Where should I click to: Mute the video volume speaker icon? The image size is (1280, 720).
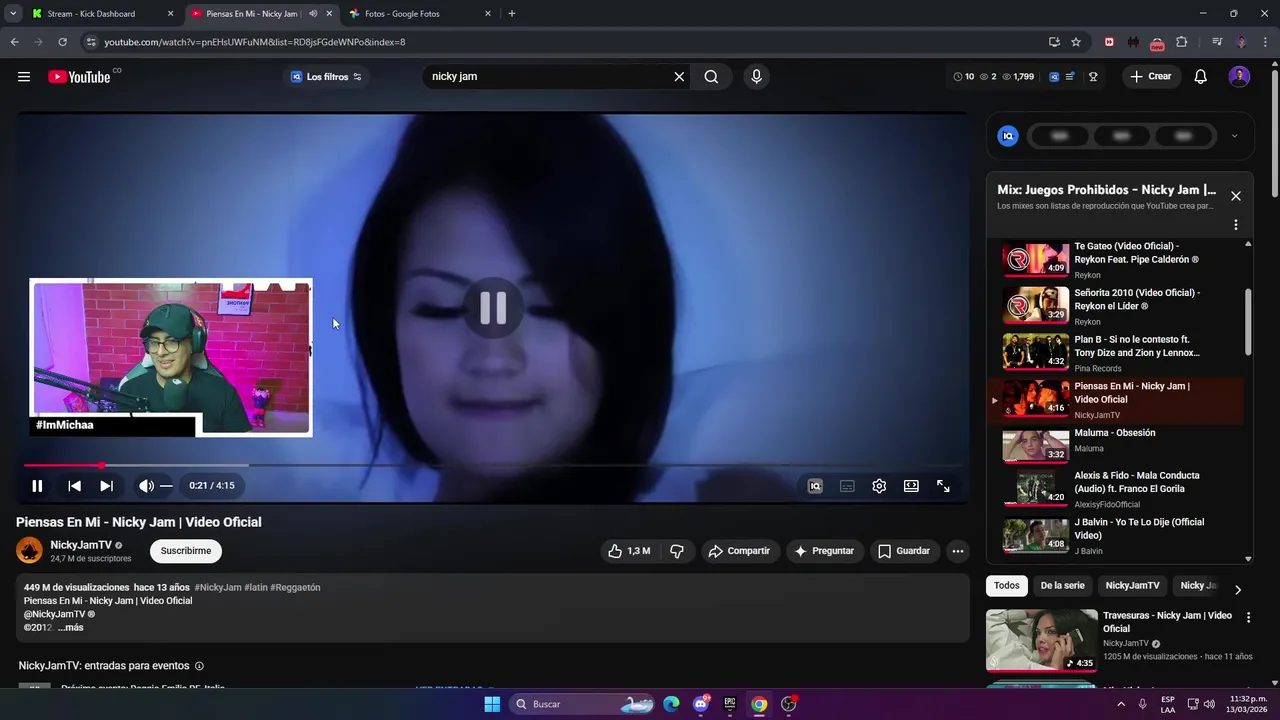point(146,486)
